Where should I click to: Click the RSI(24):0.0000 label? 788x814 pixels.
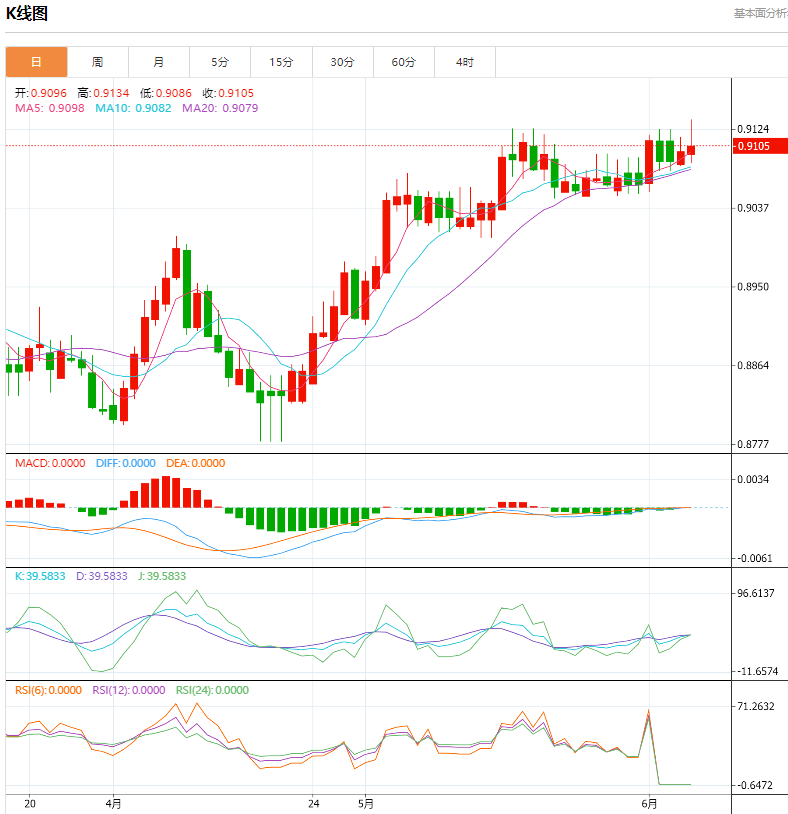pyautogui.click(x=212, y=690)
